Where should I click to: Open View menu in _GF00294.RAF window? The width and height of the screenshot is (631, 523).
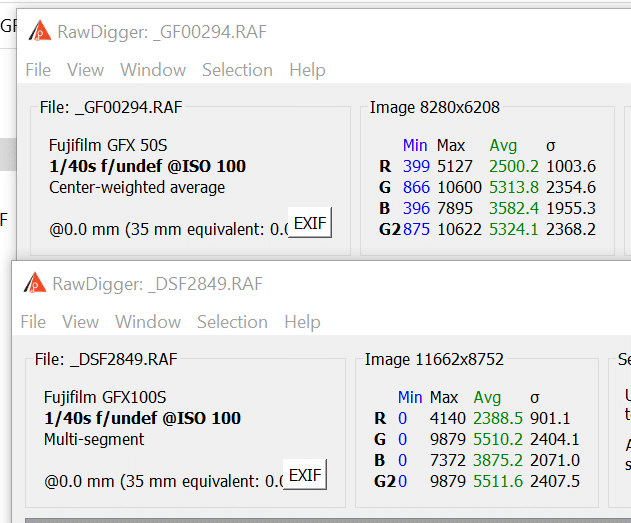click(x=85, y=70)
